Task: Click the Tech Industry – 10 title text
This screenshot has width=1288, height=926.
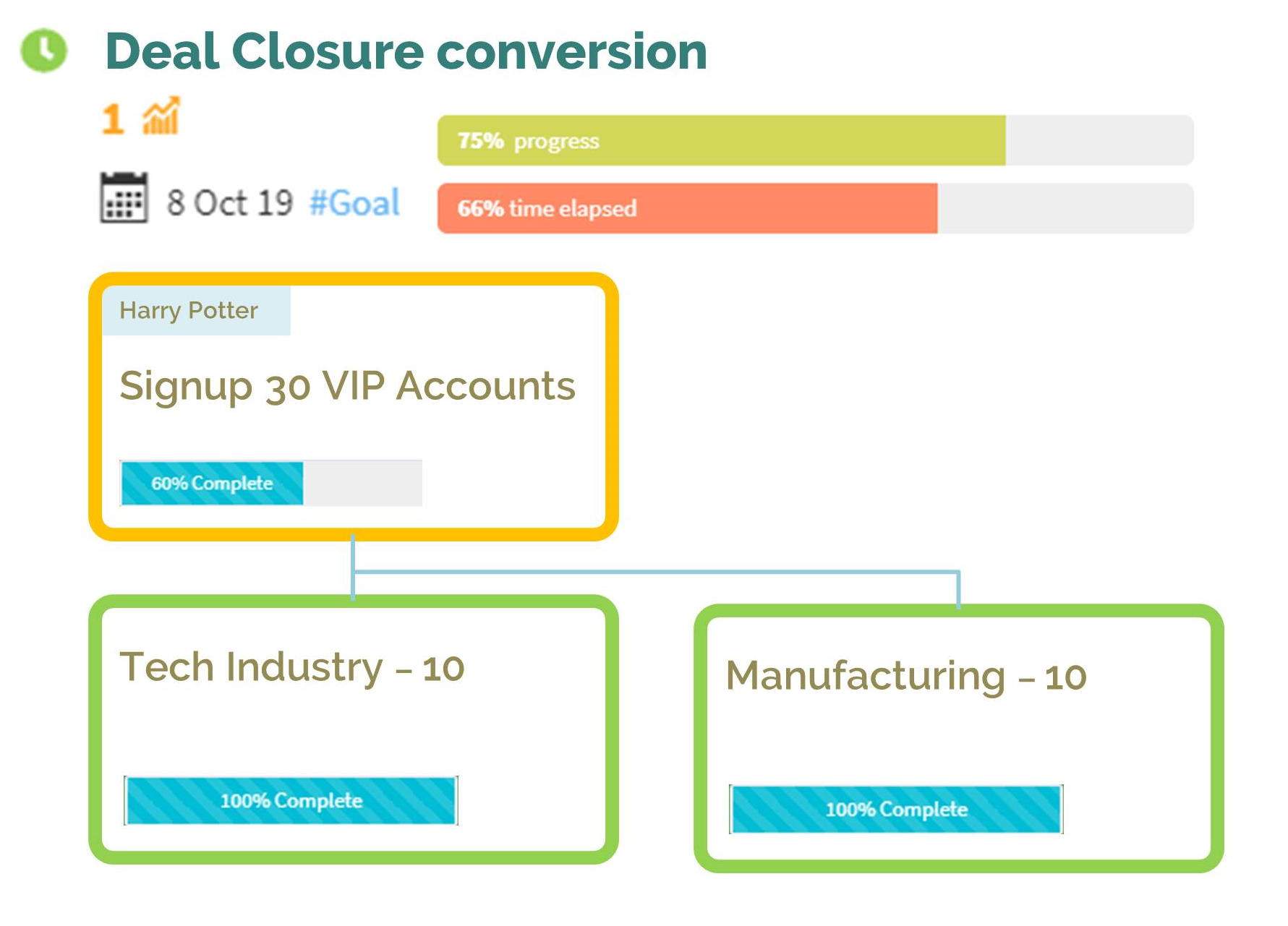Action: pyautogui.click(x=292, y=666)
